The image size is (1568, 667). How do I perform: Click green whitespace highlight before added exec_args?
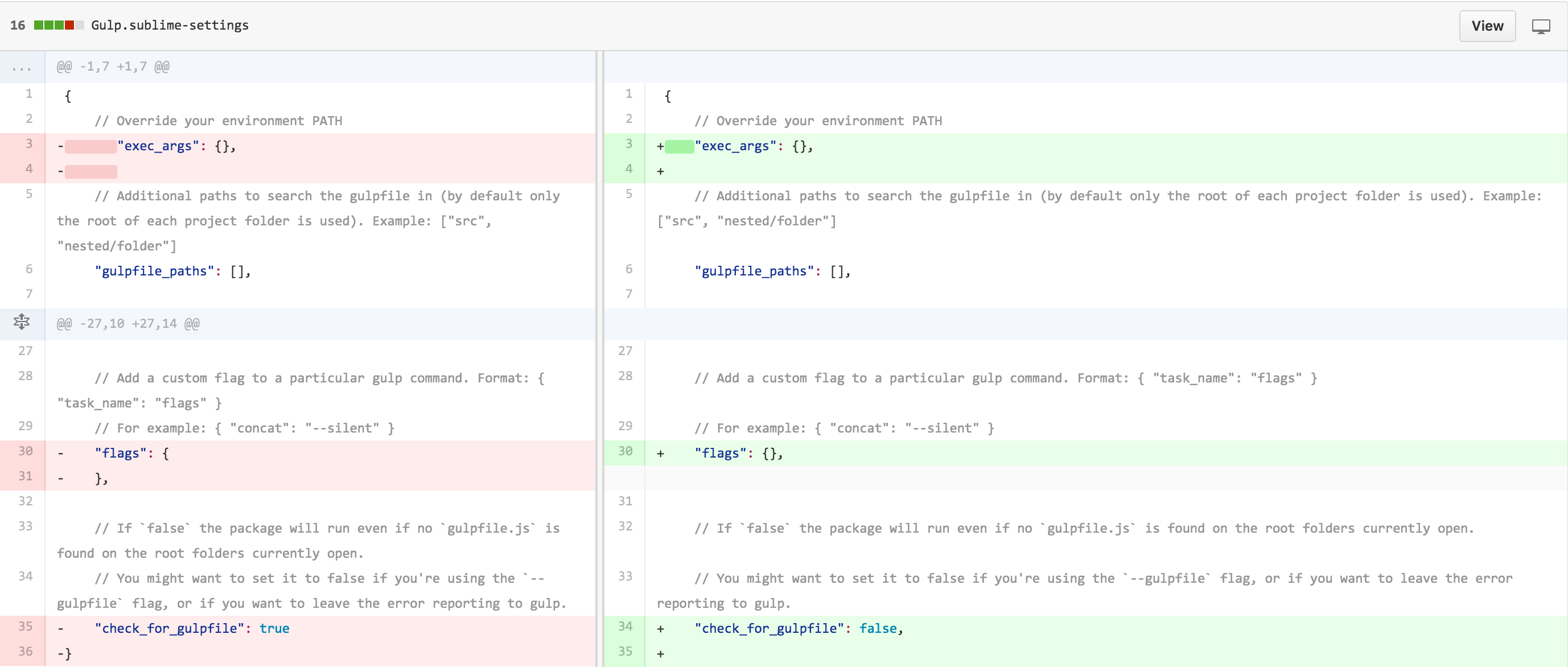680,146
